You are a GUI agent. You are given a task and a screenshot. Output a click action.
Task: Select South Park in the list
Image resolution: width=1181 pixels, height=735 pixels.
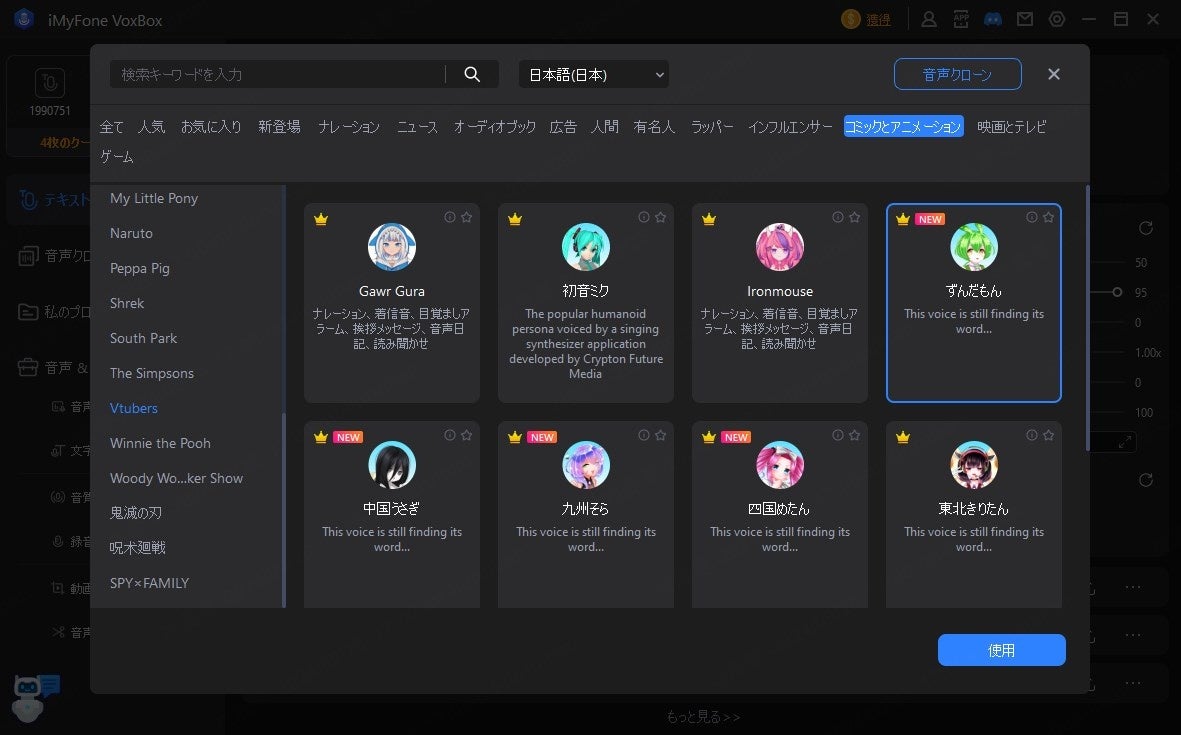[x=143, y=338]
